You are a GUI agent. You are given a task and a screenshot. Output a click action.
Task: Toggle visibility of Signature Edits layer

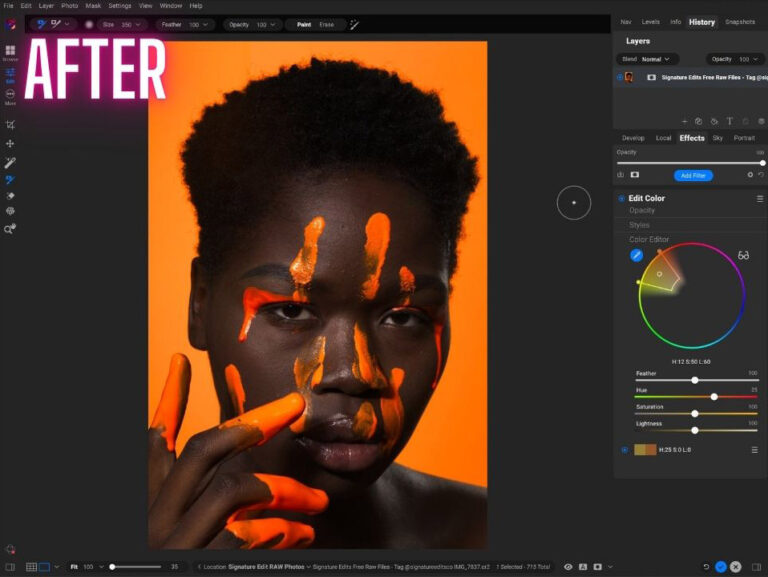pyautogui.click(x=620, y=77)
